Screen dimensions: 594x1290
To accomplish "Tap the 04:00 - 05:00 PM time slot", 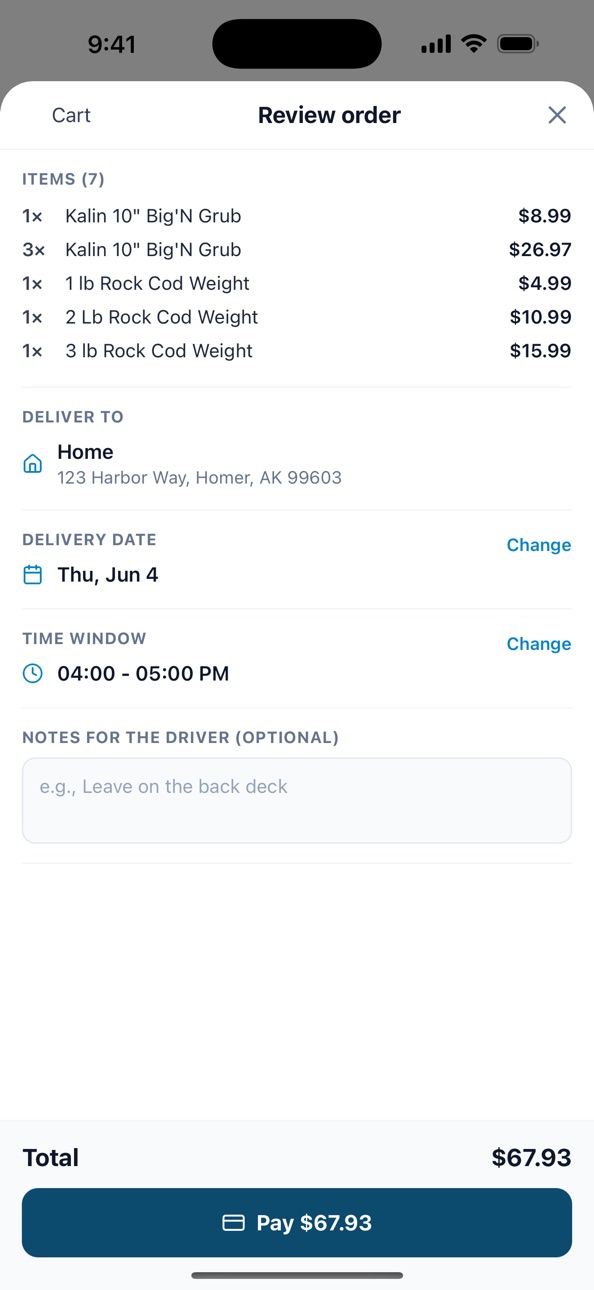I will point(143,674).
